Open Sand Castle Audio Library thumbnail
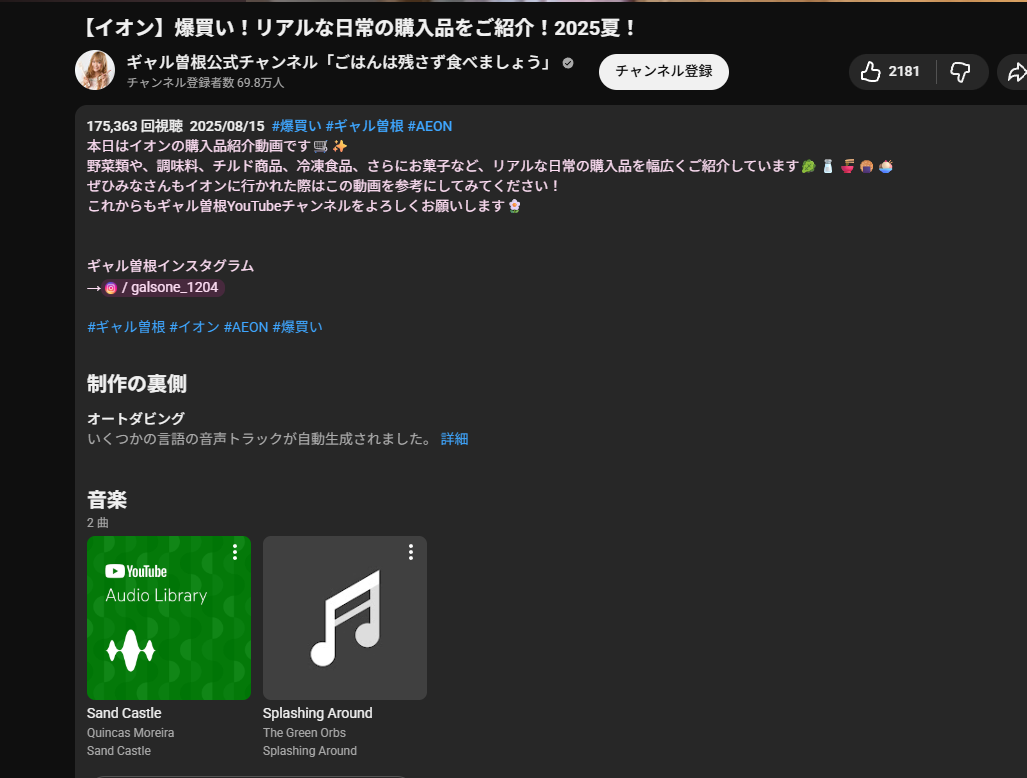 coord(169,618)
